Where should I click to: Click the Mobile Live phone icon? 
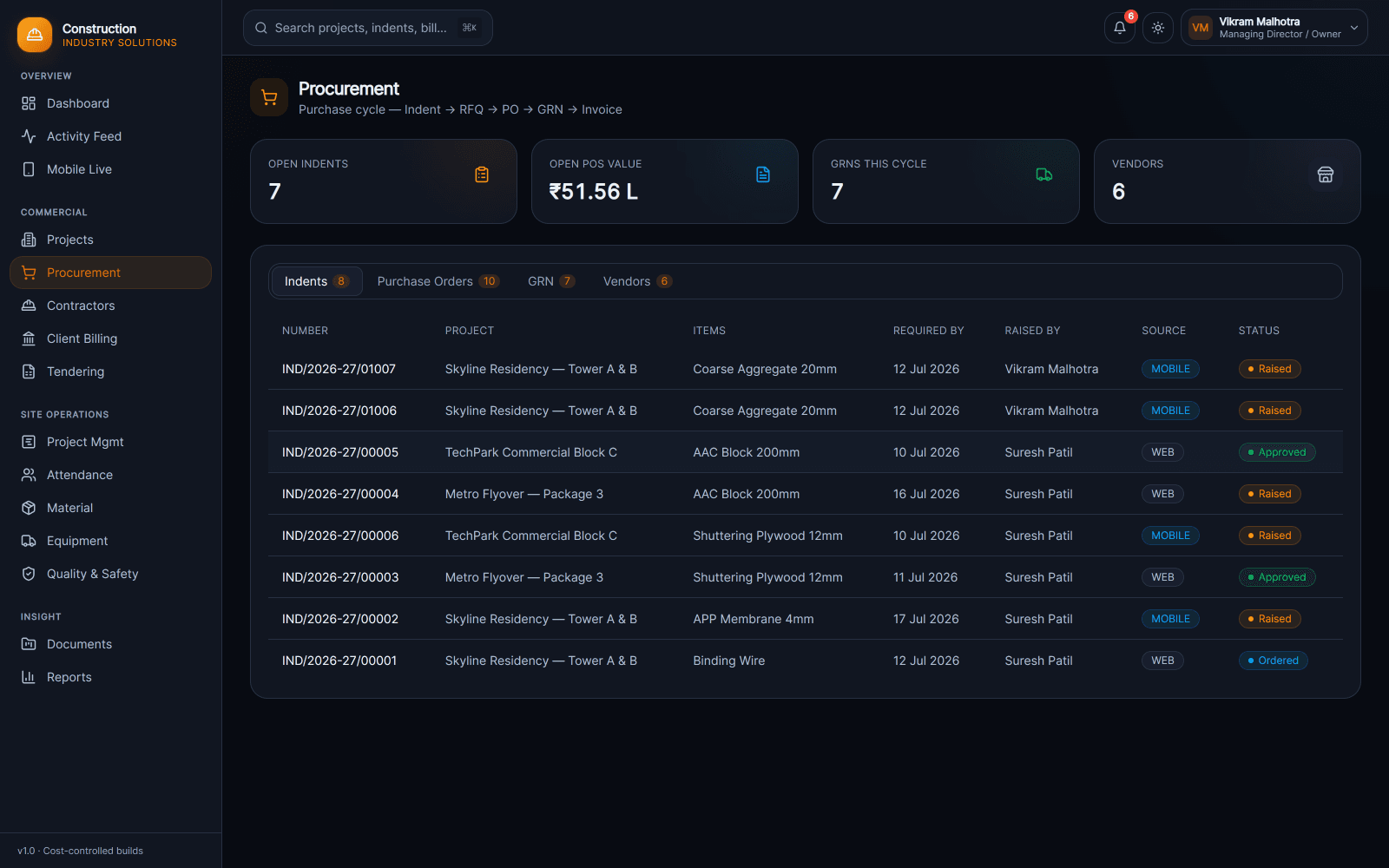click(x=29, y=169)
